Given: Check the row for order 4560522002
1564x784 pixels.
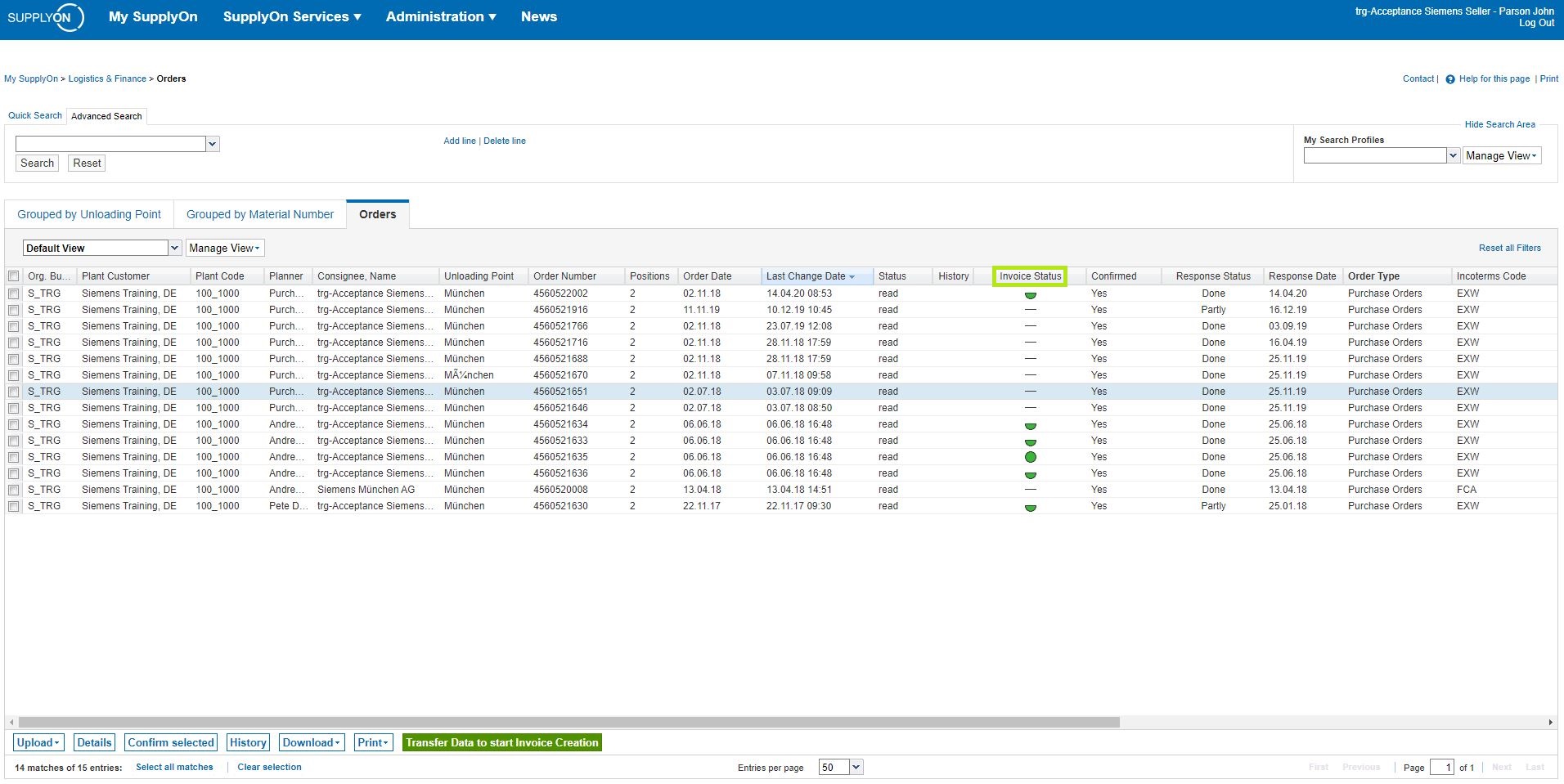Looking at the screenshot, I should pyautogui.click(x=13, y=293).
